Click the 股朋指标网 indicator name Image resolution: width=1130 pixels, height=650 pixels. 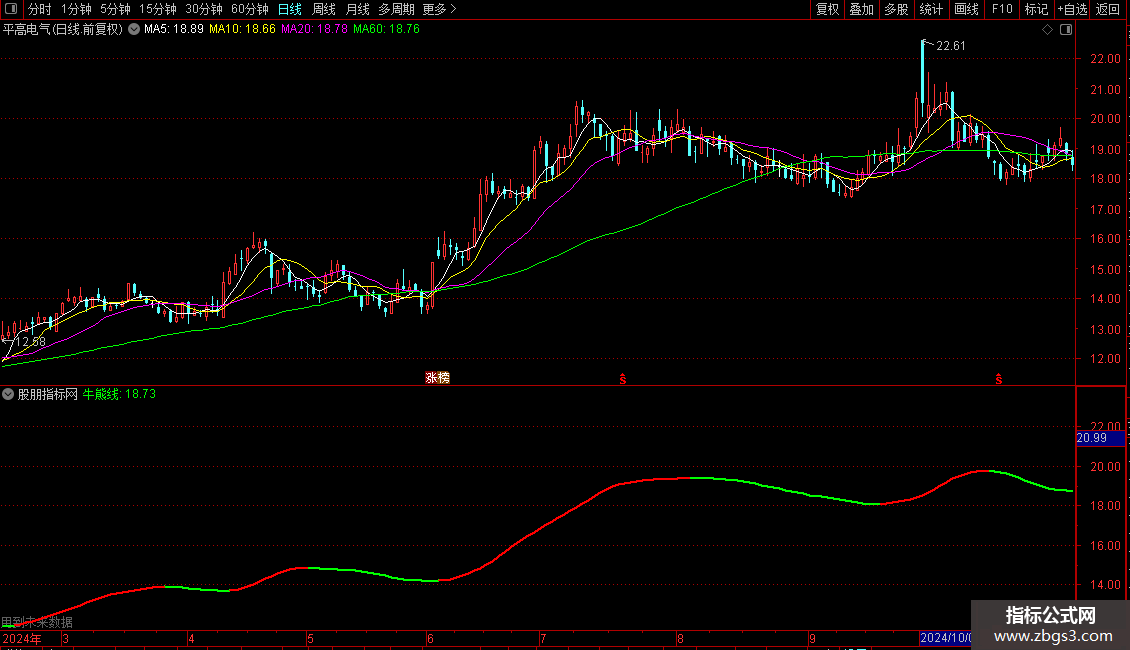pos(48,394)
